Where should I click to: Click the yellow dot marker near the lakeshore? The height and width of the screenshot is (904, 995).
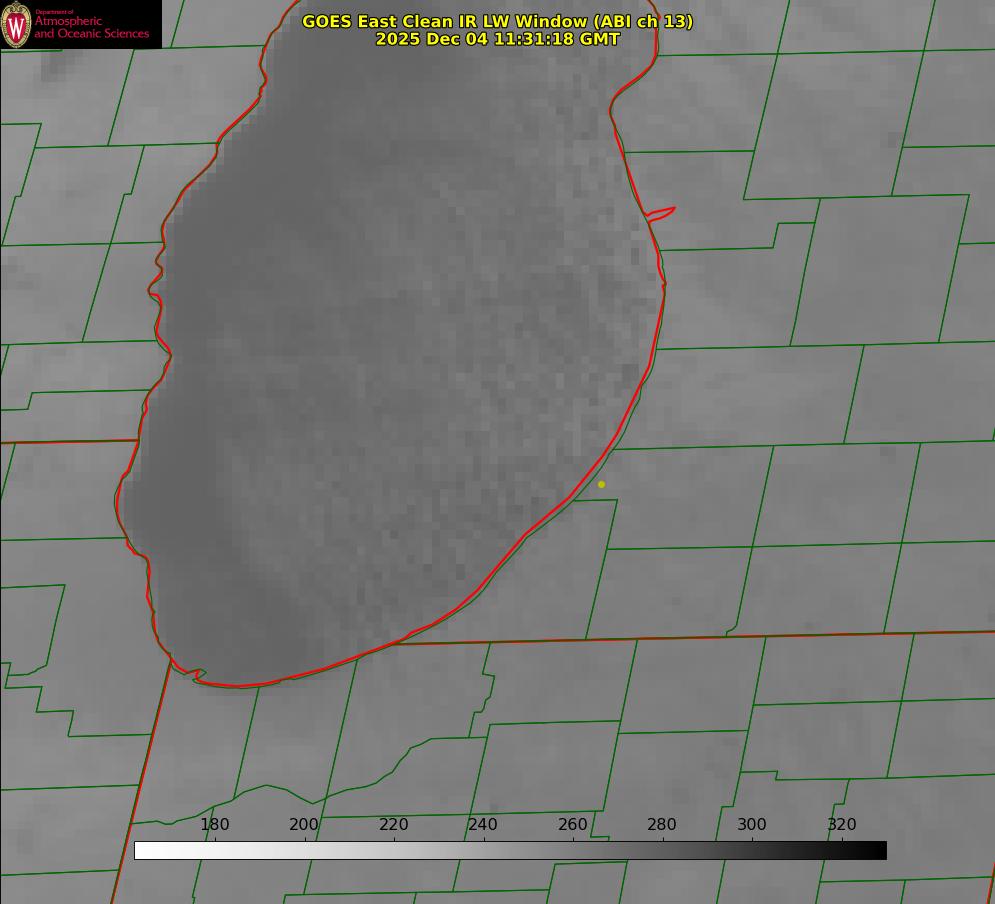pos(602,484)
